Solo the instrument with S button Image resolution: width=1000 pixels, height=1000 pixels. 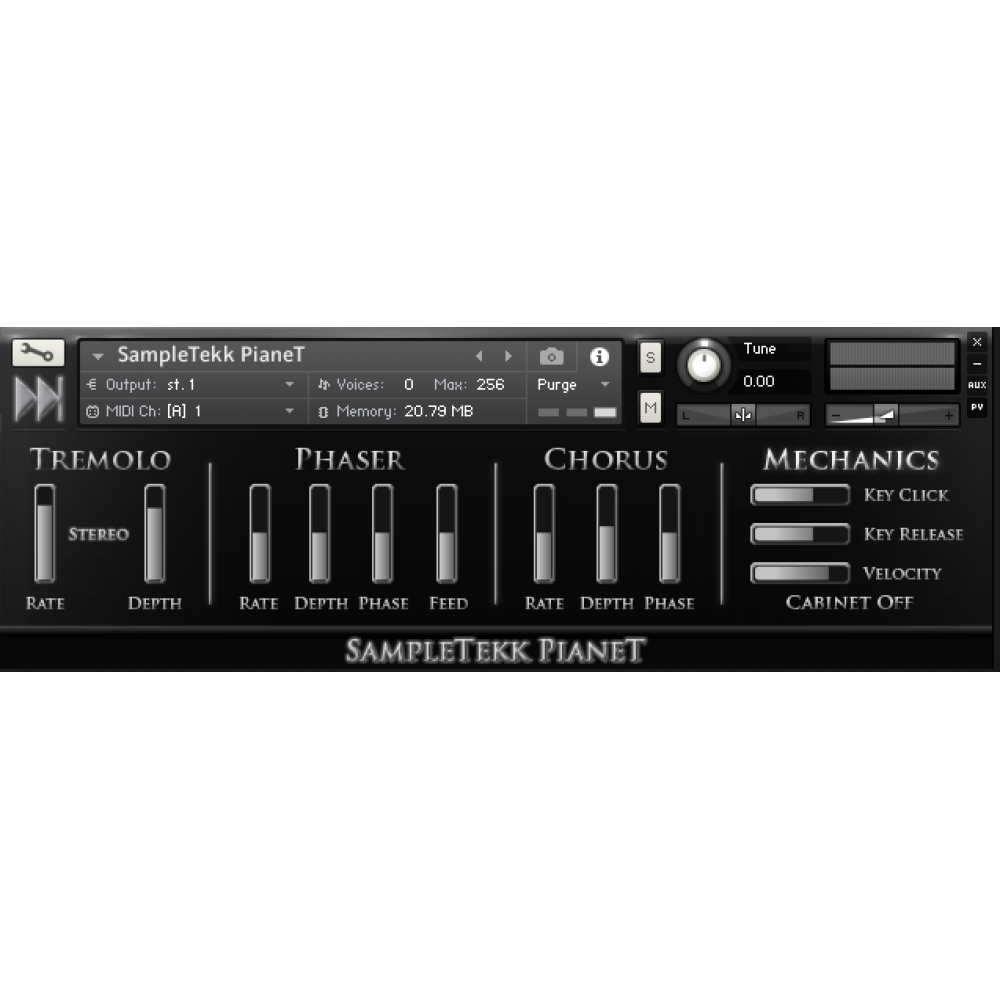[x=650, y=357]
